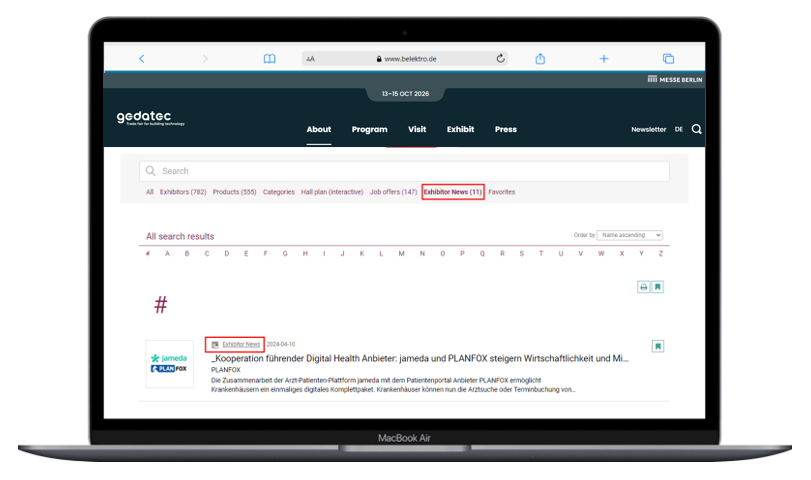Screen dimensions: 811x480
Task: Open the bookmarks book icon
Action: point(269,59)
